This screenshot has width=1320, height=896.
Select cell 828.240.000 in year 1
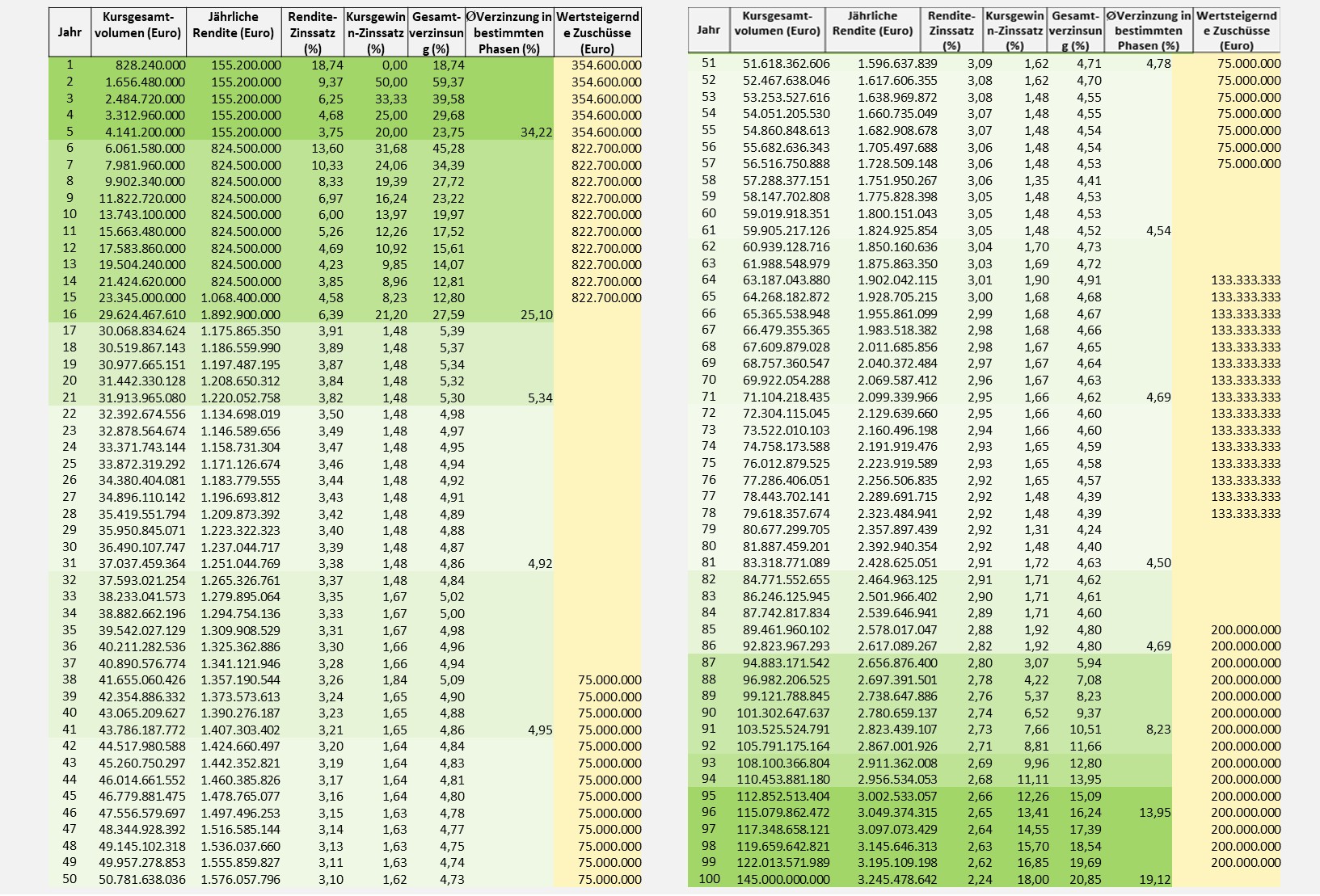(x=150, y=65)
